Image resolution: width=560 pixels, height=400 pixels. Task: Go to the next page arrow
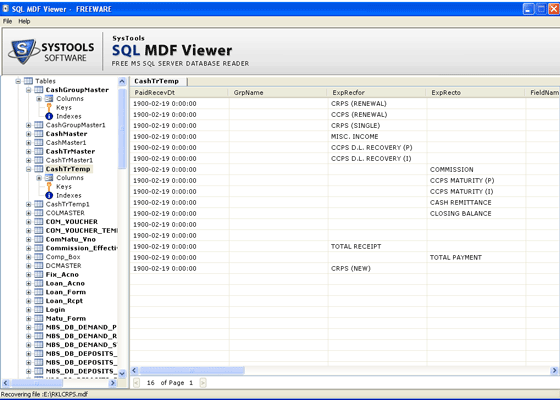pos(203,383)
